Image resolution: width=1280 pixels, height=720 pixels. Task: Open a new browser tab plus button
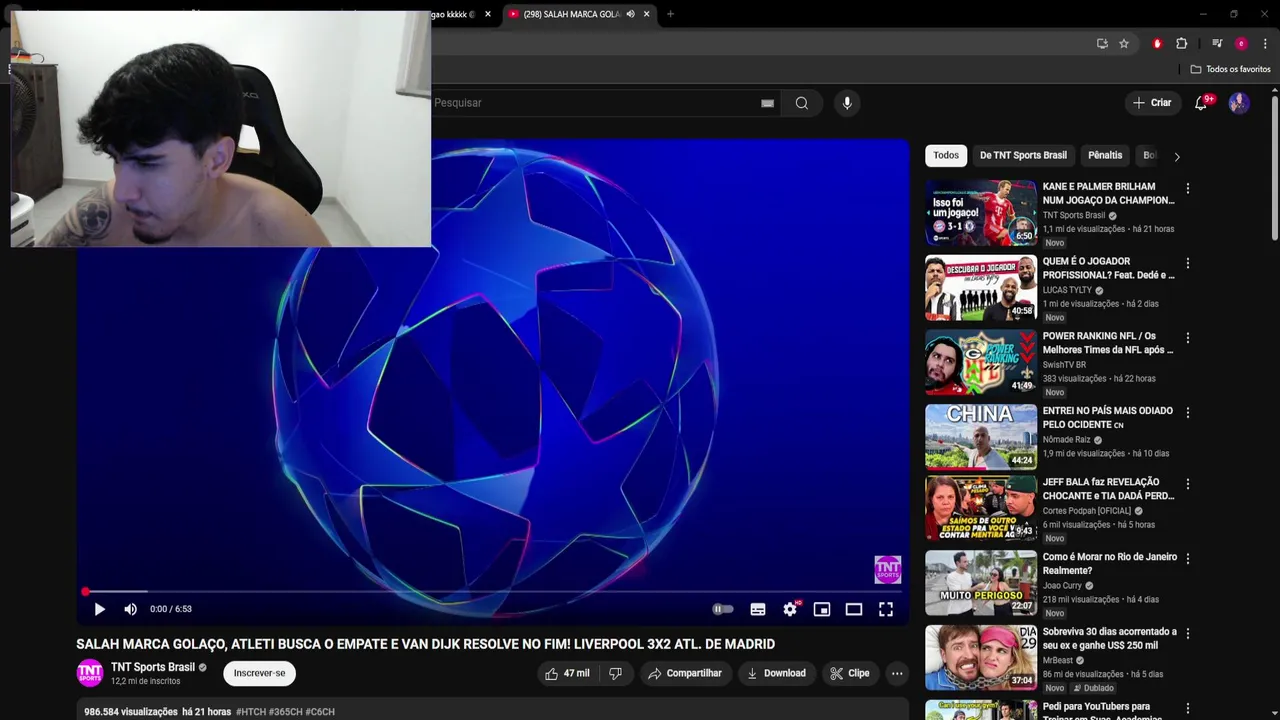670,14
